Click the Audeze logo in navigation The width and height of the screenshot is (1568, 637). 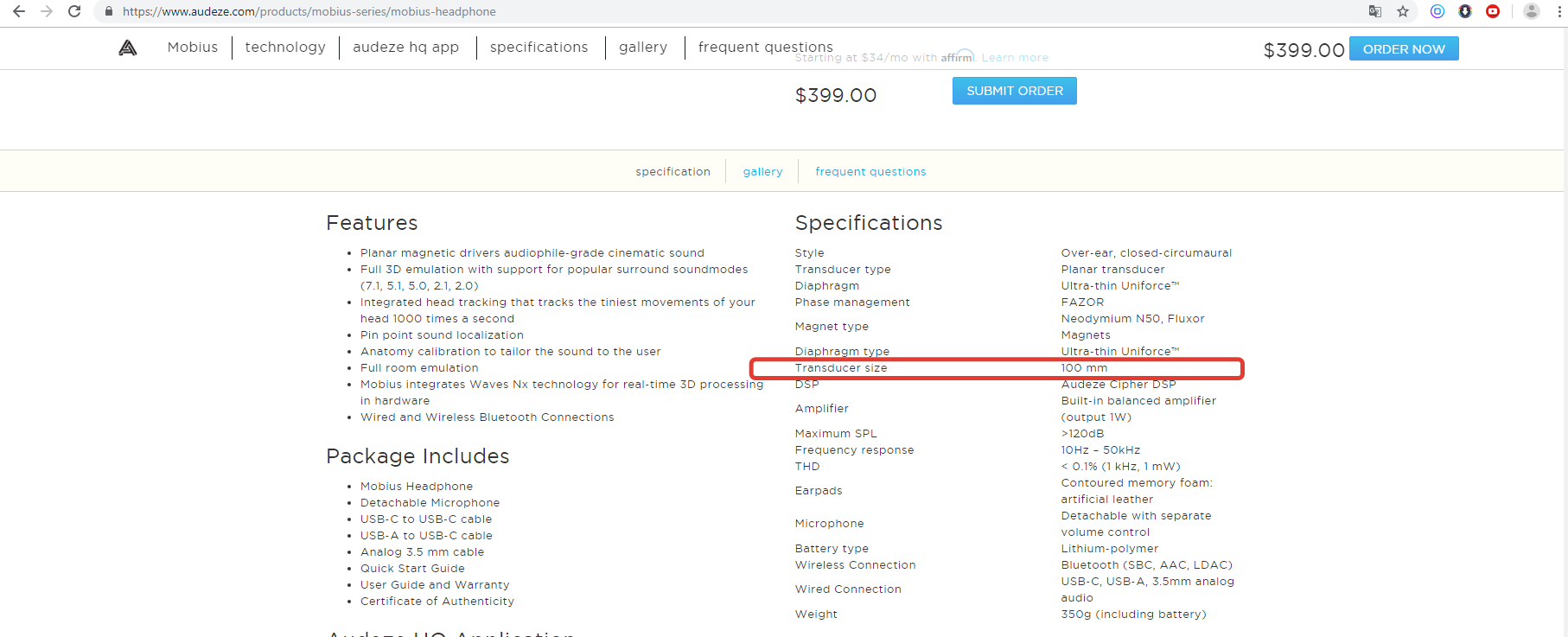[x=128, y=48]
